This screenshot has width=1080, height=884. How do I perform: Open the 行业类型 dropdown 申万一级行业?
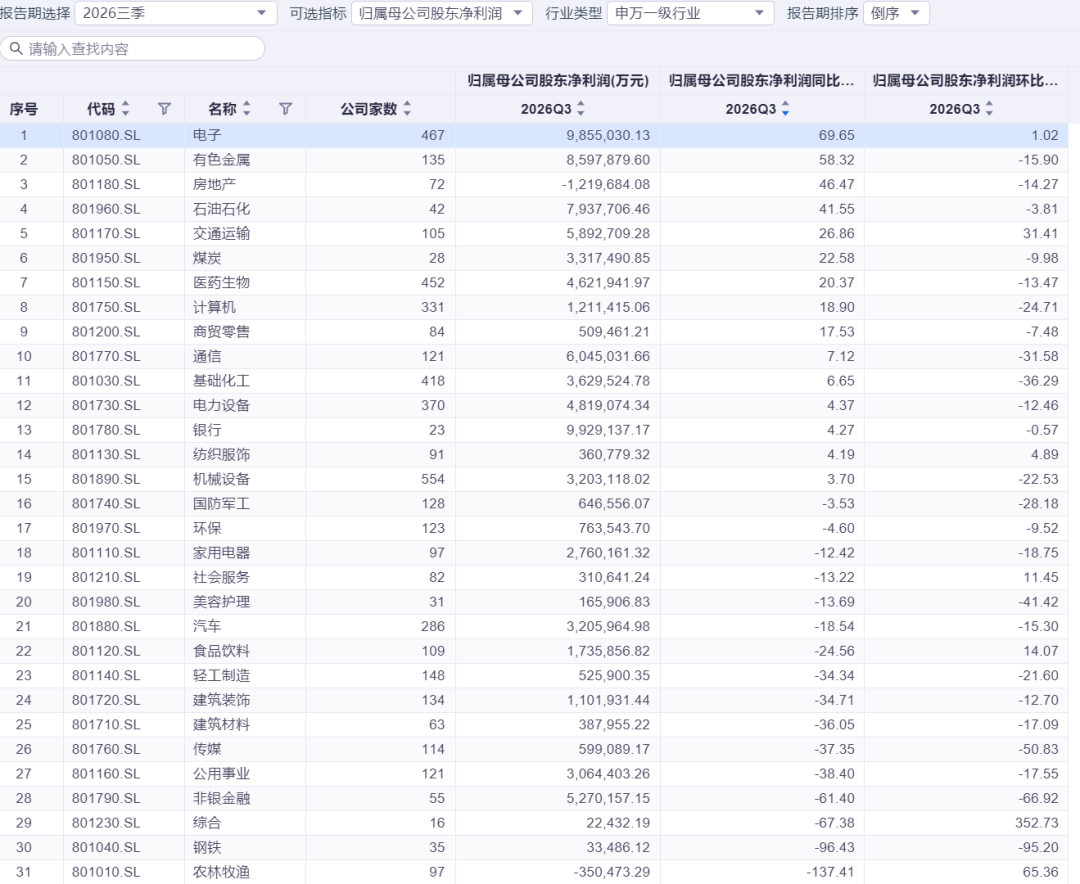coord(690,13)
